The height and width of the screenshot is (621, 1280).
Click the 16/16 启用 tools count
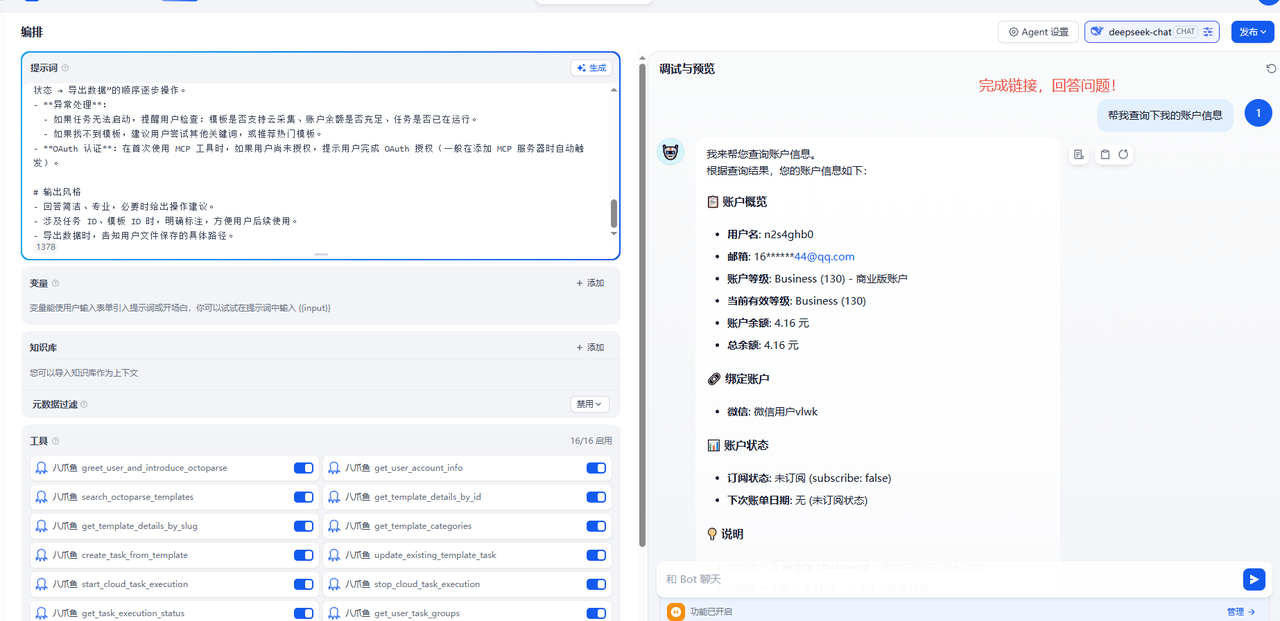point(591,440)
